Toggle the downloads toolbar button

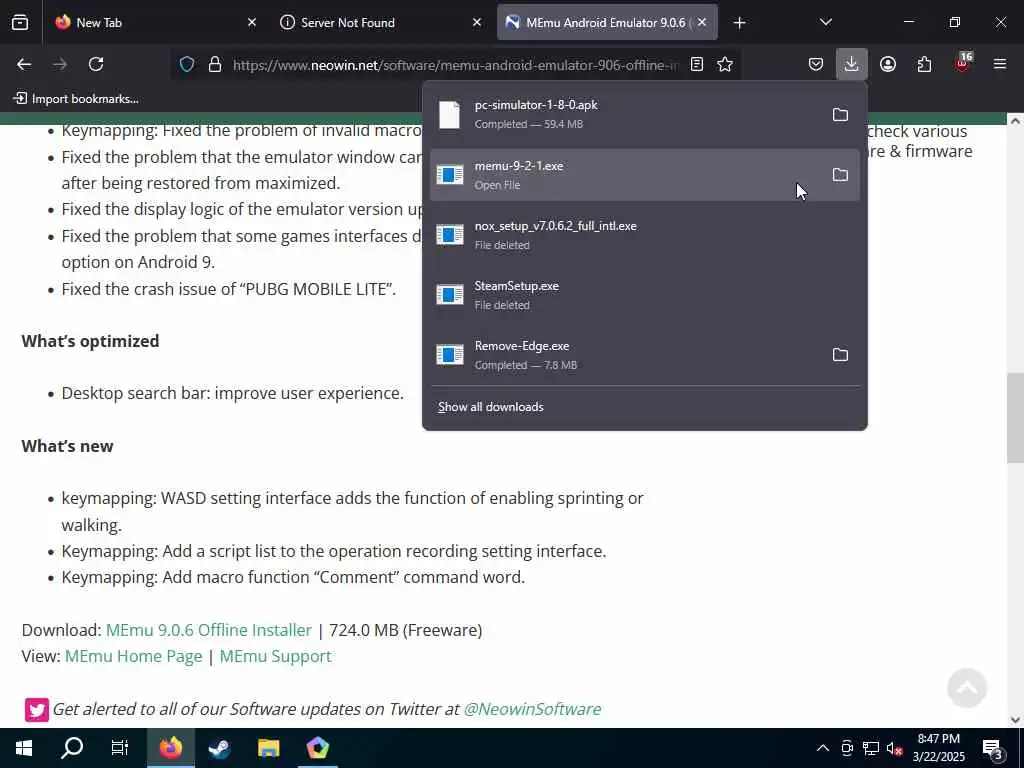(851, 64)
